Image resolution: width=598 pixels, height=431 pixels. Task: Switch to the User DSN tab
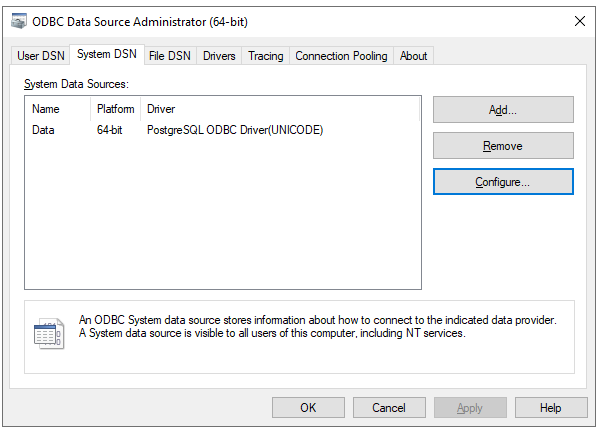[40, 56]
